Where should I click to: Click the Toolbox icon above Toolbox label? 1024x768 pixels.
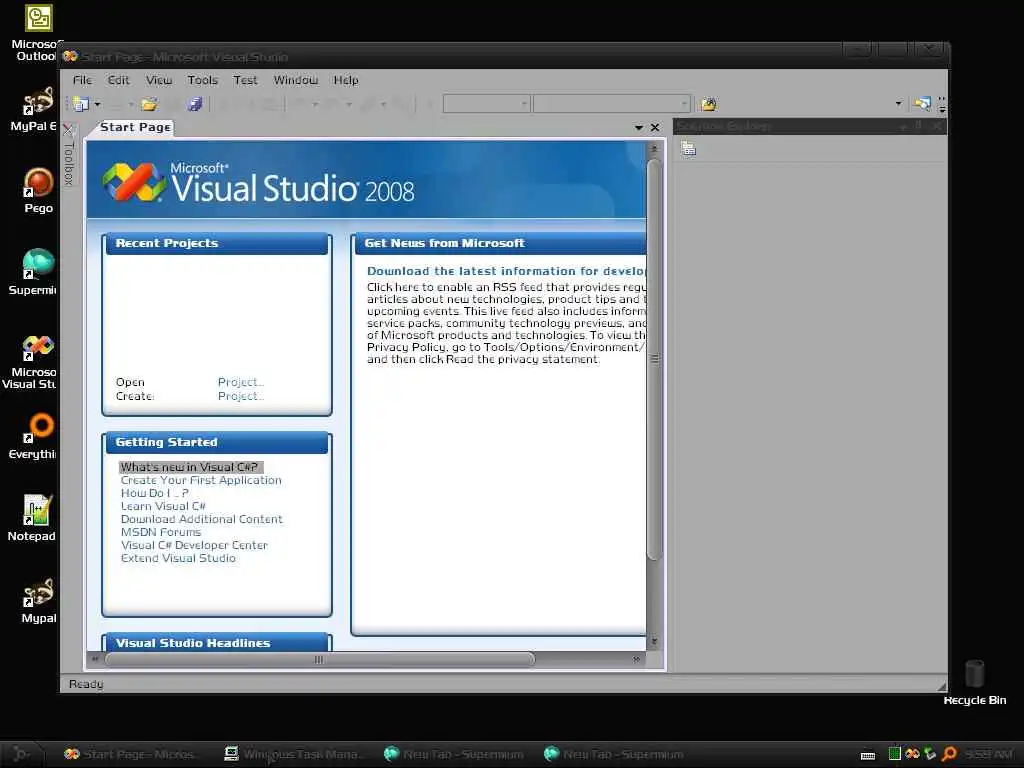pos(69,129)
